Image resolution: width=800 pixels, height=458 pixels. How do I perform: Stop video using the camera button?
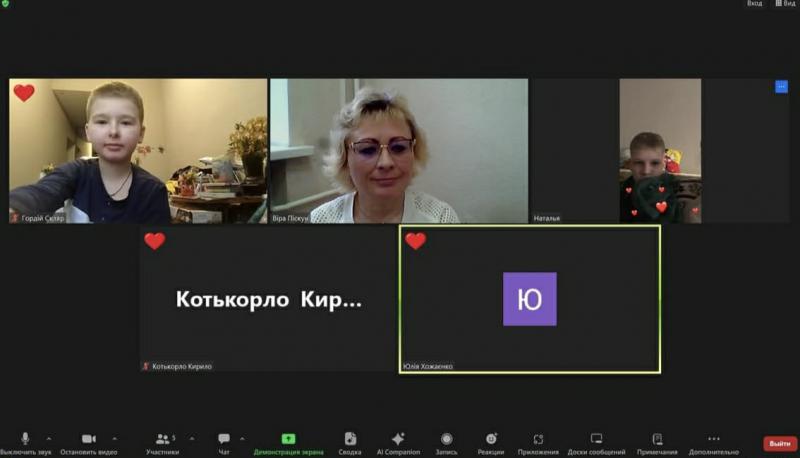click(x=88, y=440)
